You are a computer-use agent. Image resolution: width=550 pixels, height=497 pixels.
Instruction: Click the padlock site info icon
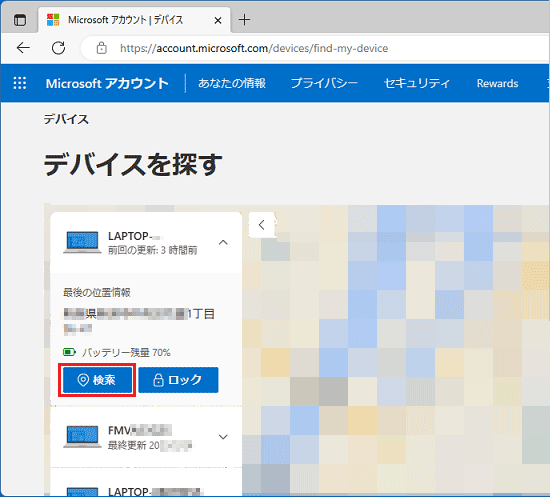(x=102, y=48)
